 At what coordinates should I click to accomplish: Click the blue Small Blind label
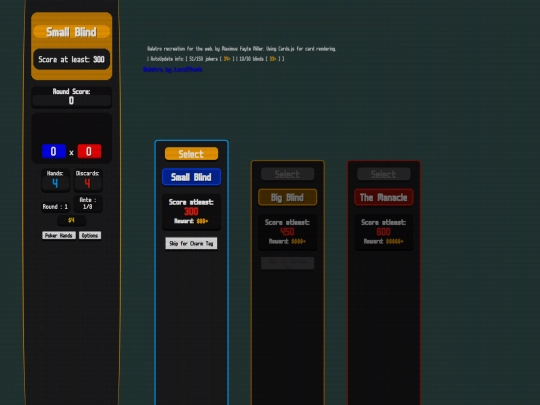(191, 177)
